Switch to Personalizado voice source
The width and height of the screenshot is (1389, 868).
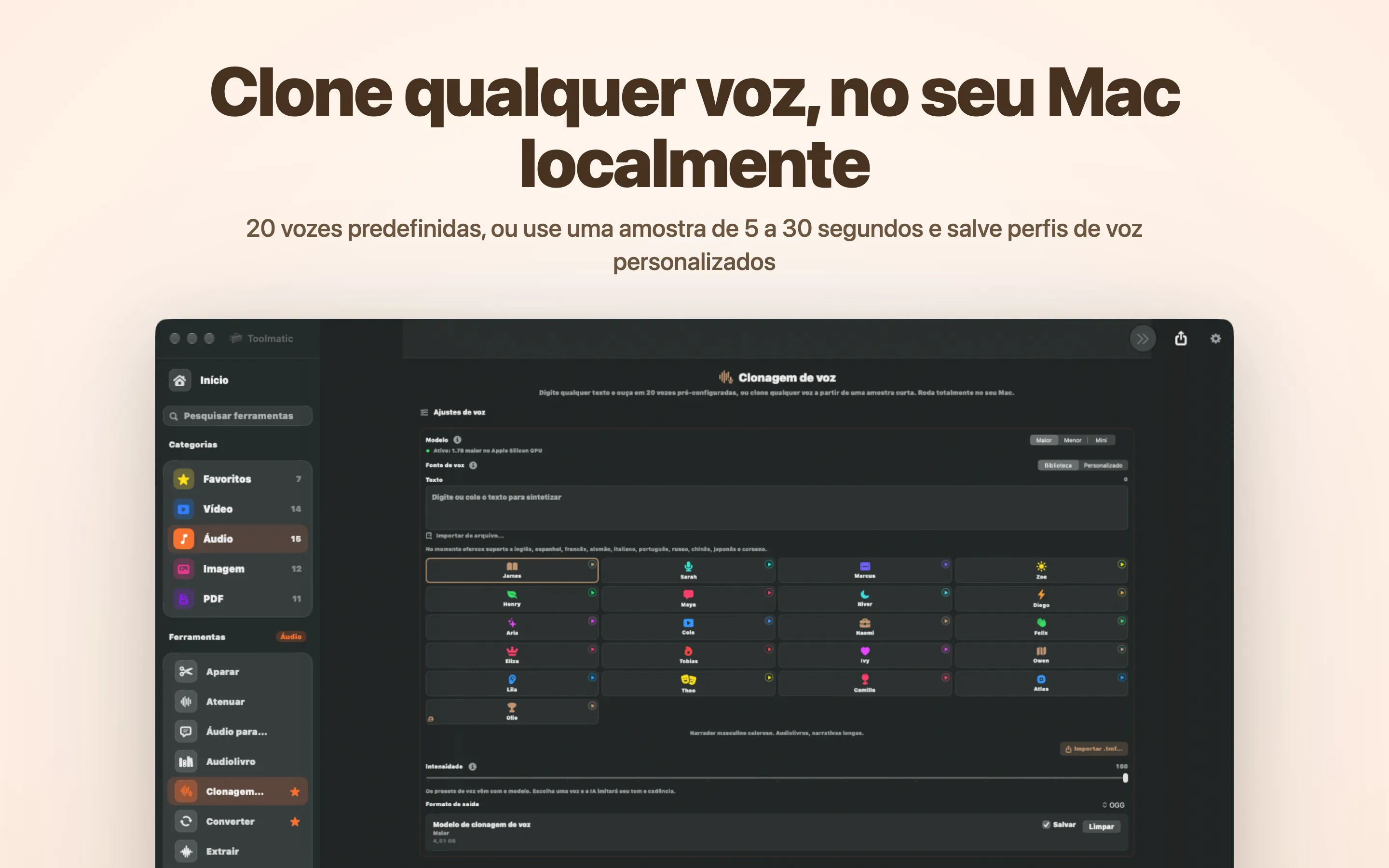pyautogui.click(x=1103, y=465)
